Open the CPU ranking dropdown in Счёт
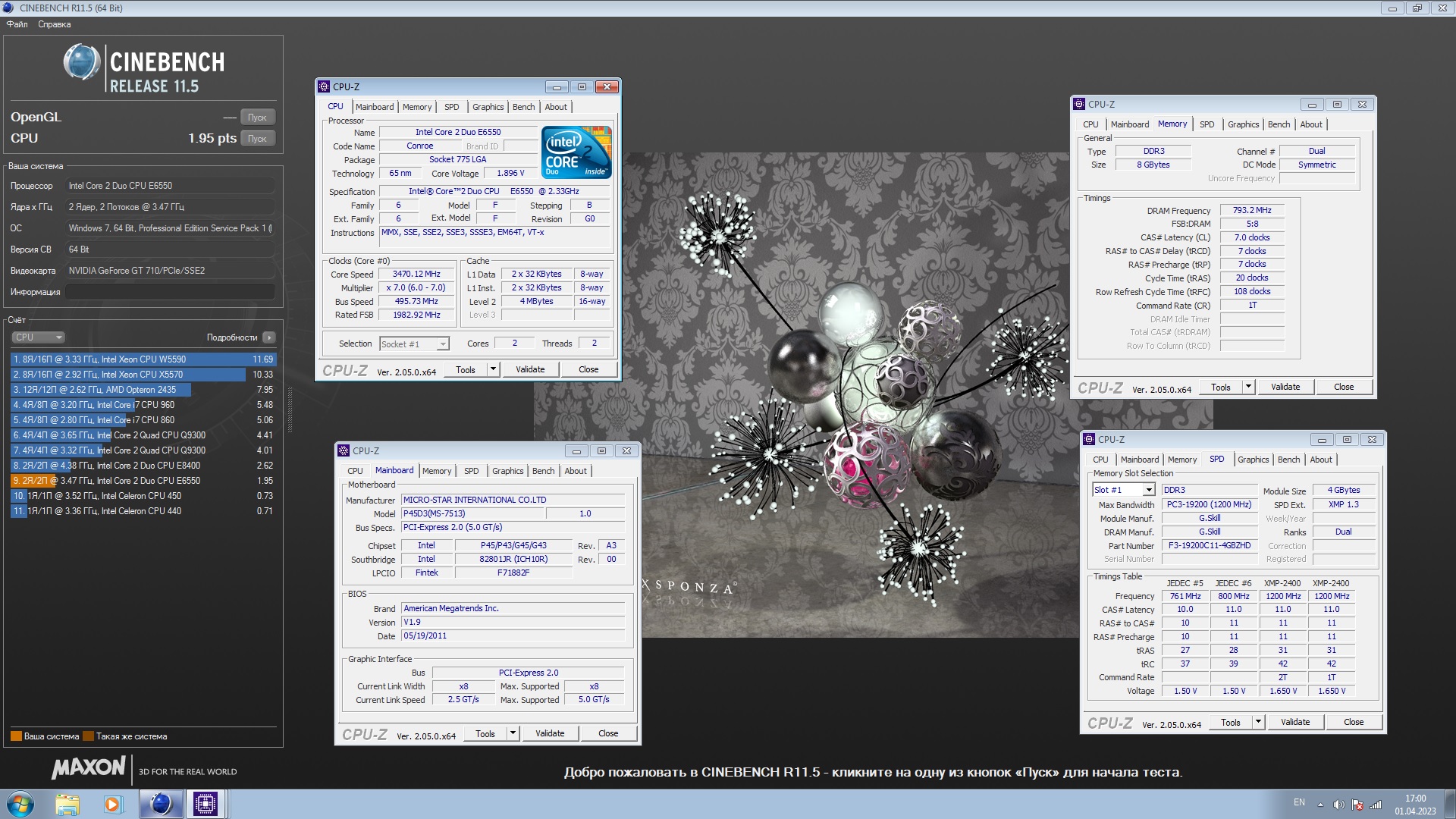Viewport: 1456px width, 819px height. (38, 337)
